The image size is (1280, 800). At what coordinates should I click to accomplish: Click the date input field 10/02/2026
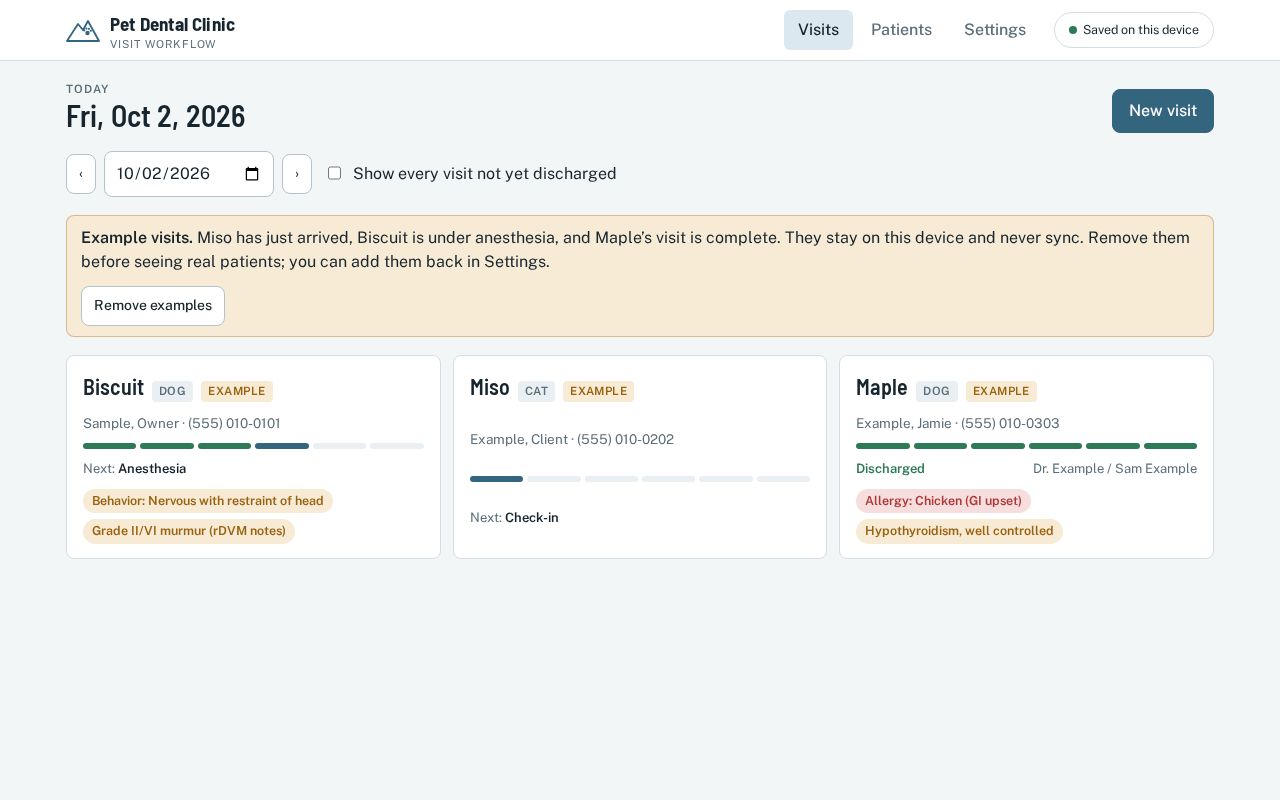189,174
